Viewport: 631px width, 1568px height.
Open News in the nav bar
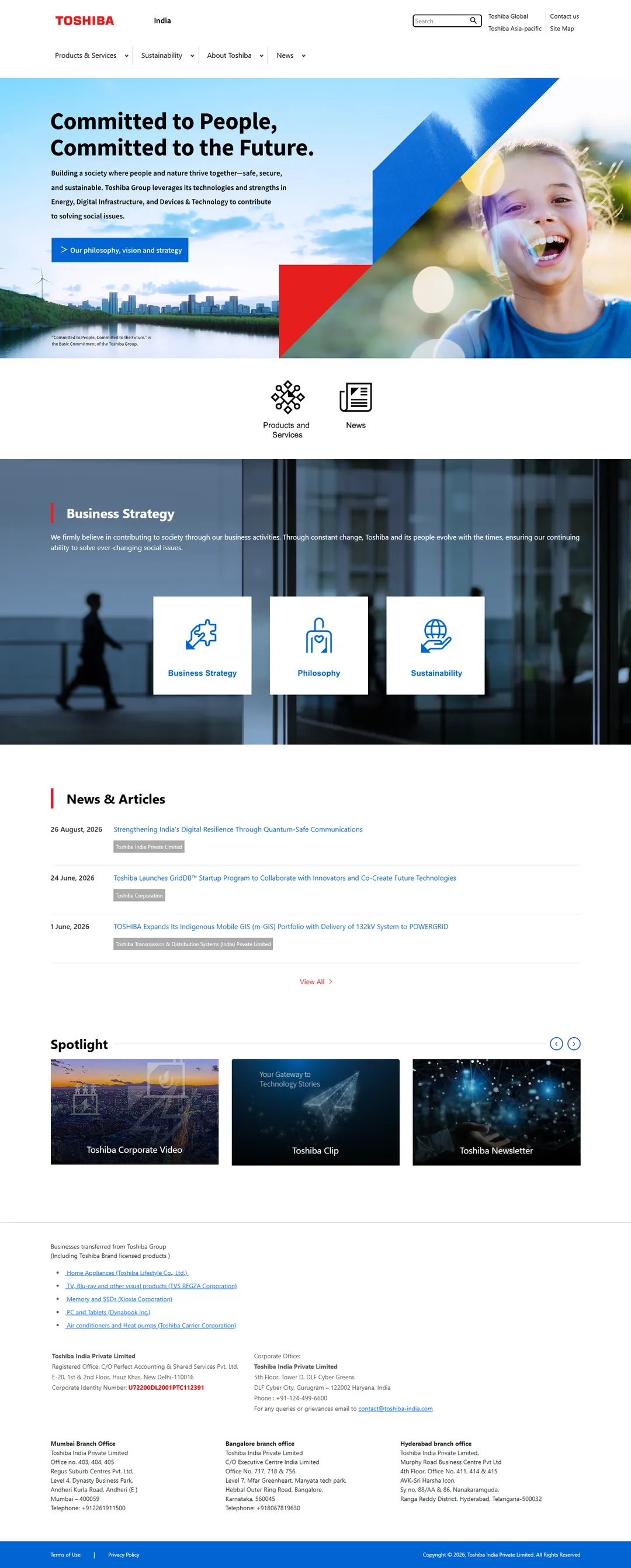coord(285,55)
